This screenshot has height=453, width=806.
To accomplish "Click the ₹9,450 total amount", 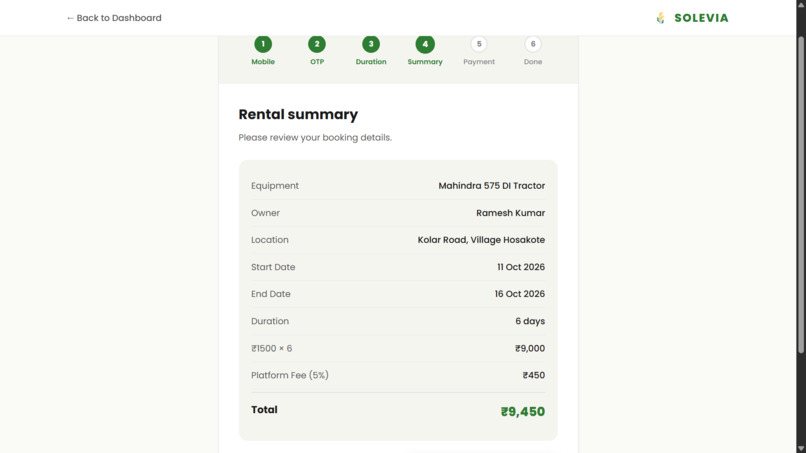I will point(523,411).
